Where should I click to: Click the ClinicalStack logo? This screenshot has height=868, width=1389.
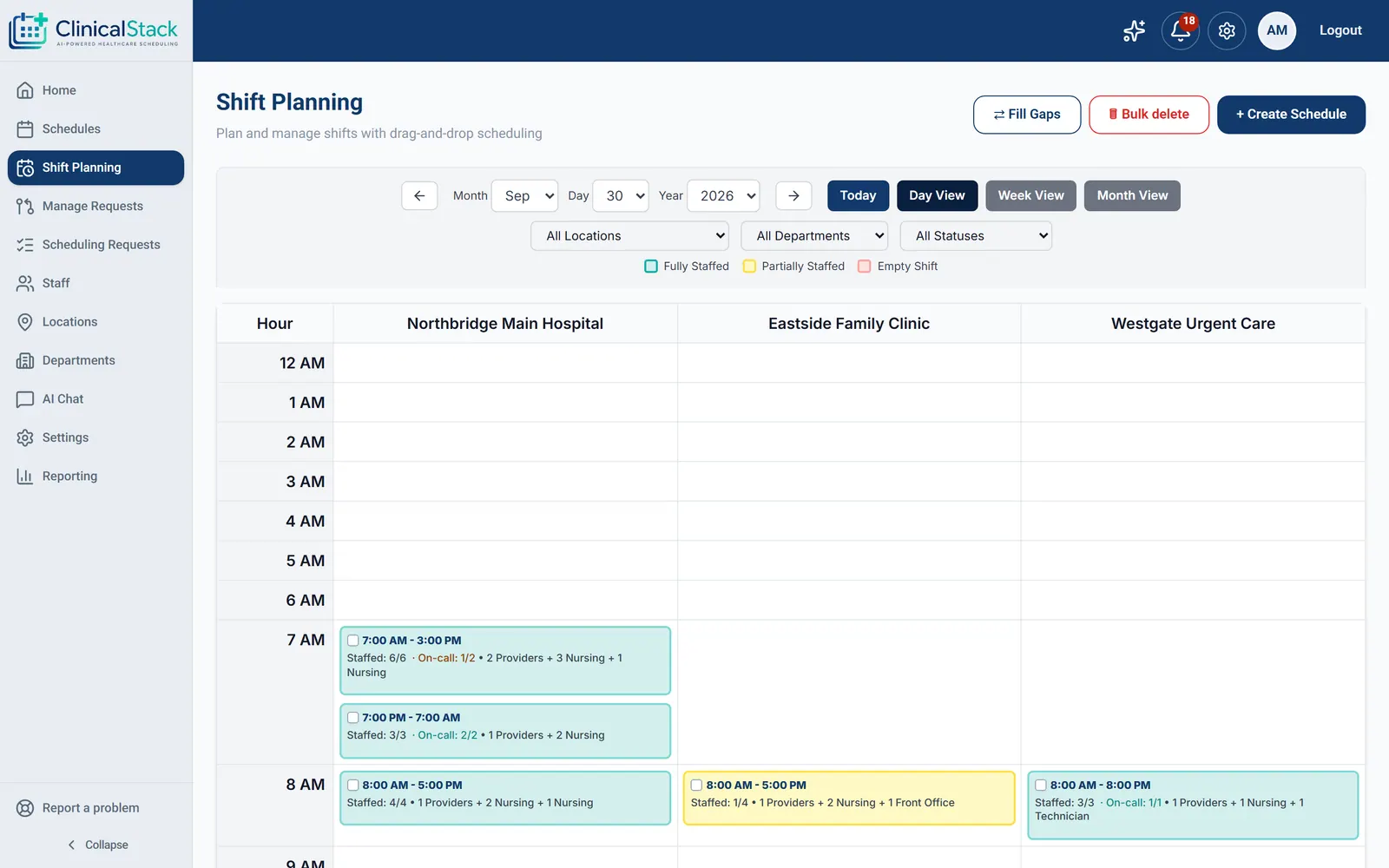click(94, 30)
